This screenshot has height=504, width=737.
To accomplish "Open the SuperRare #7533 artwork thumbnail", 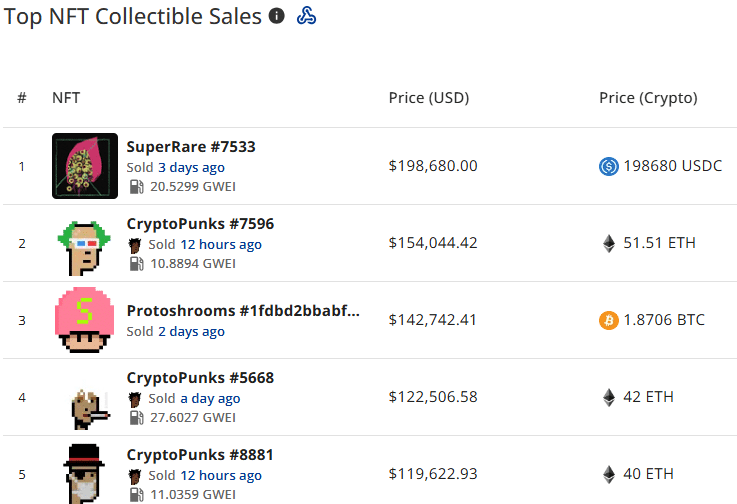I will (85, 166).
